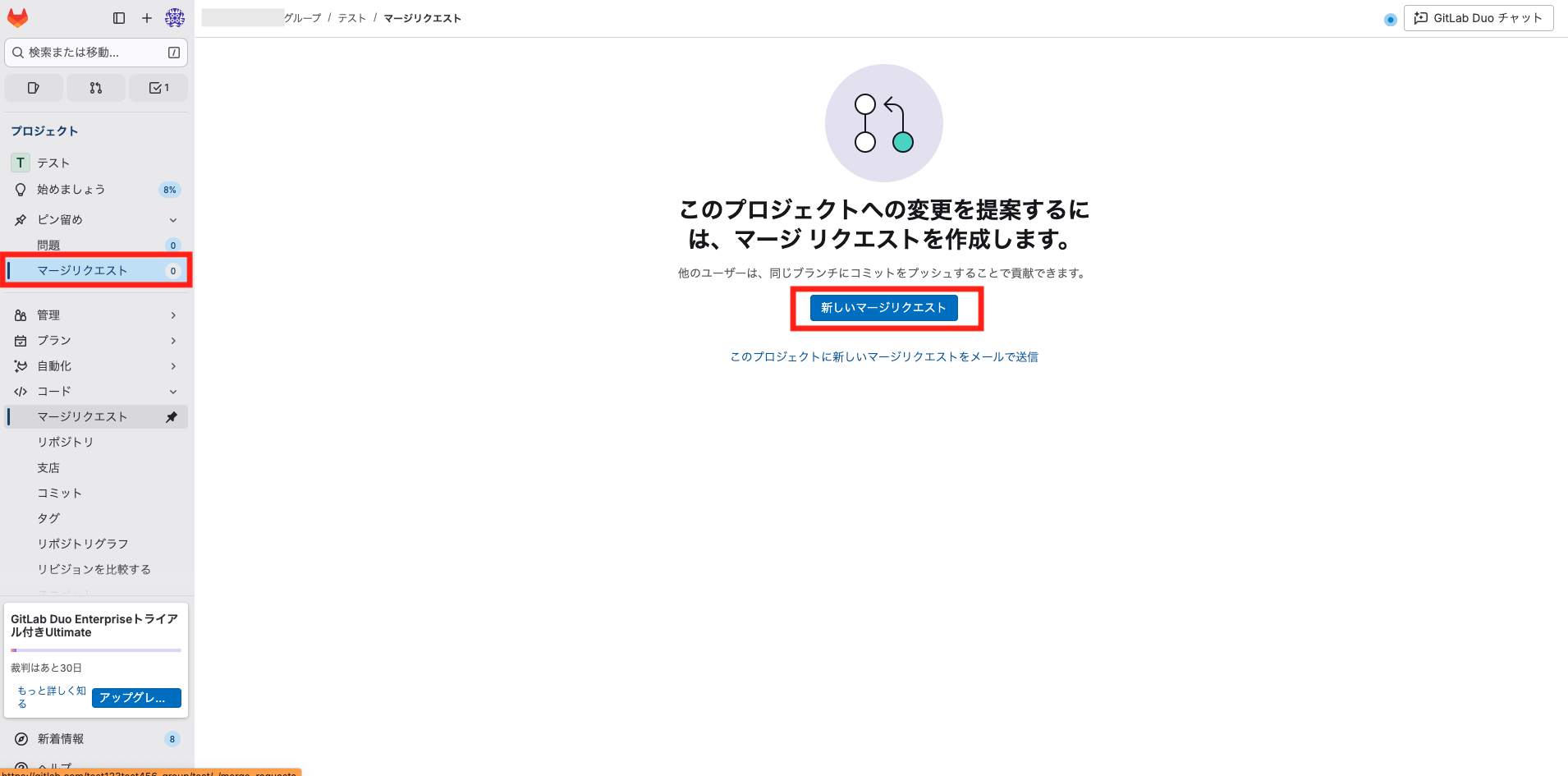Open pinned 問題 issues item
This screenshot has height=776, width=1568.
pos(96,245)
